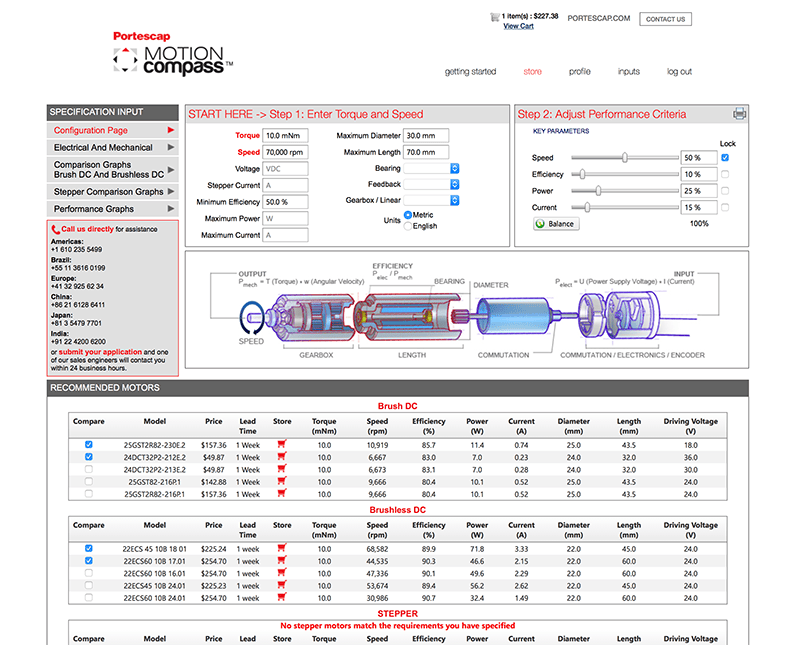Click the View Cart link
This screenshot has height=645, width=800.
pos(518,26)
